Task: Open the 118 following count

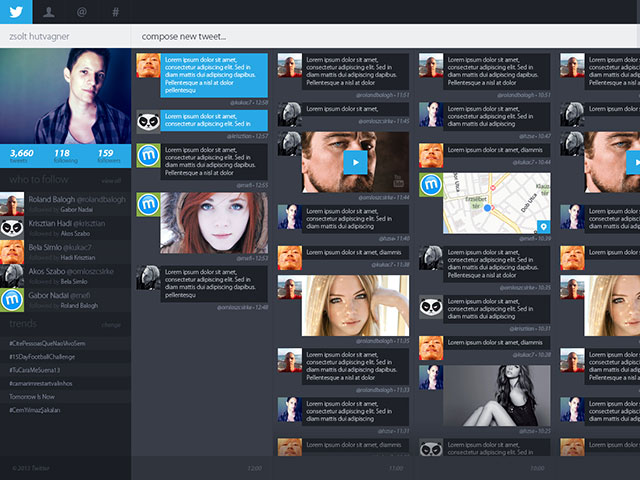Action: (65, 156)
